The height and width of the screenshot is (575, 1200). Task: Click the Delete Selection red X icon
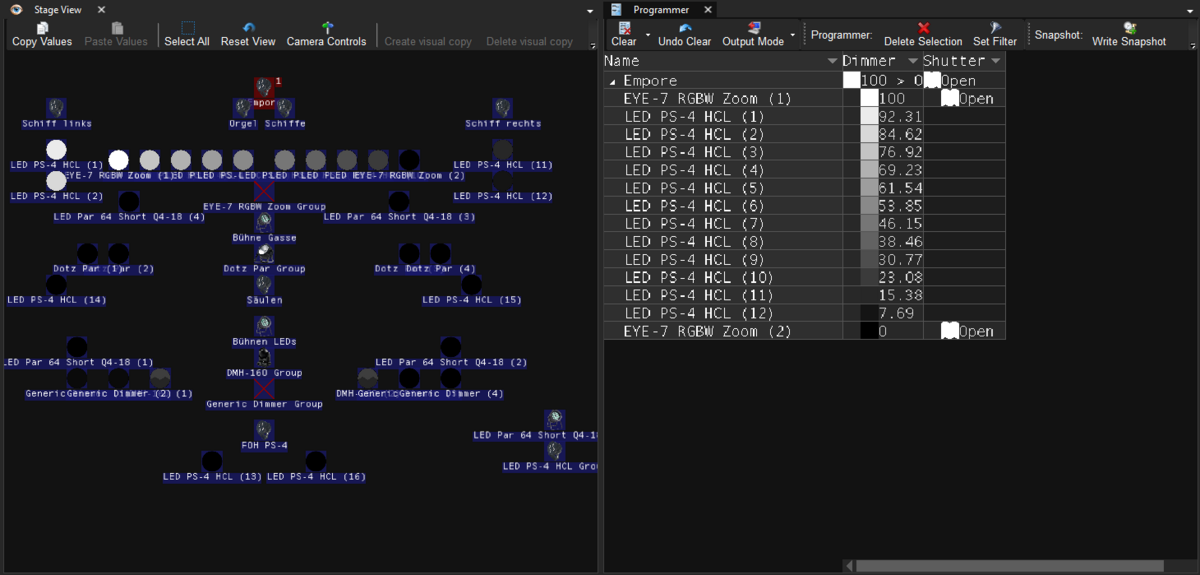[x=923, y=28]
